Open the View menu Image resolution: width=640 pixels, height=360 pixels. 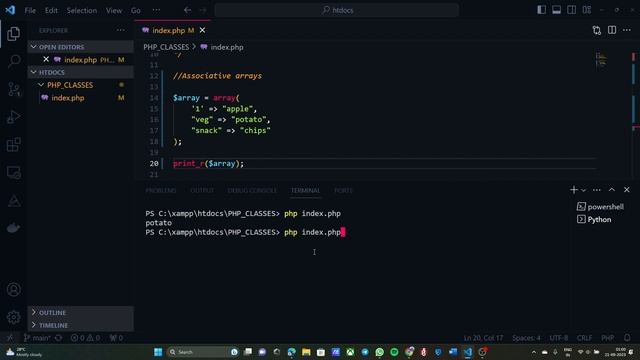click(114, 10)
